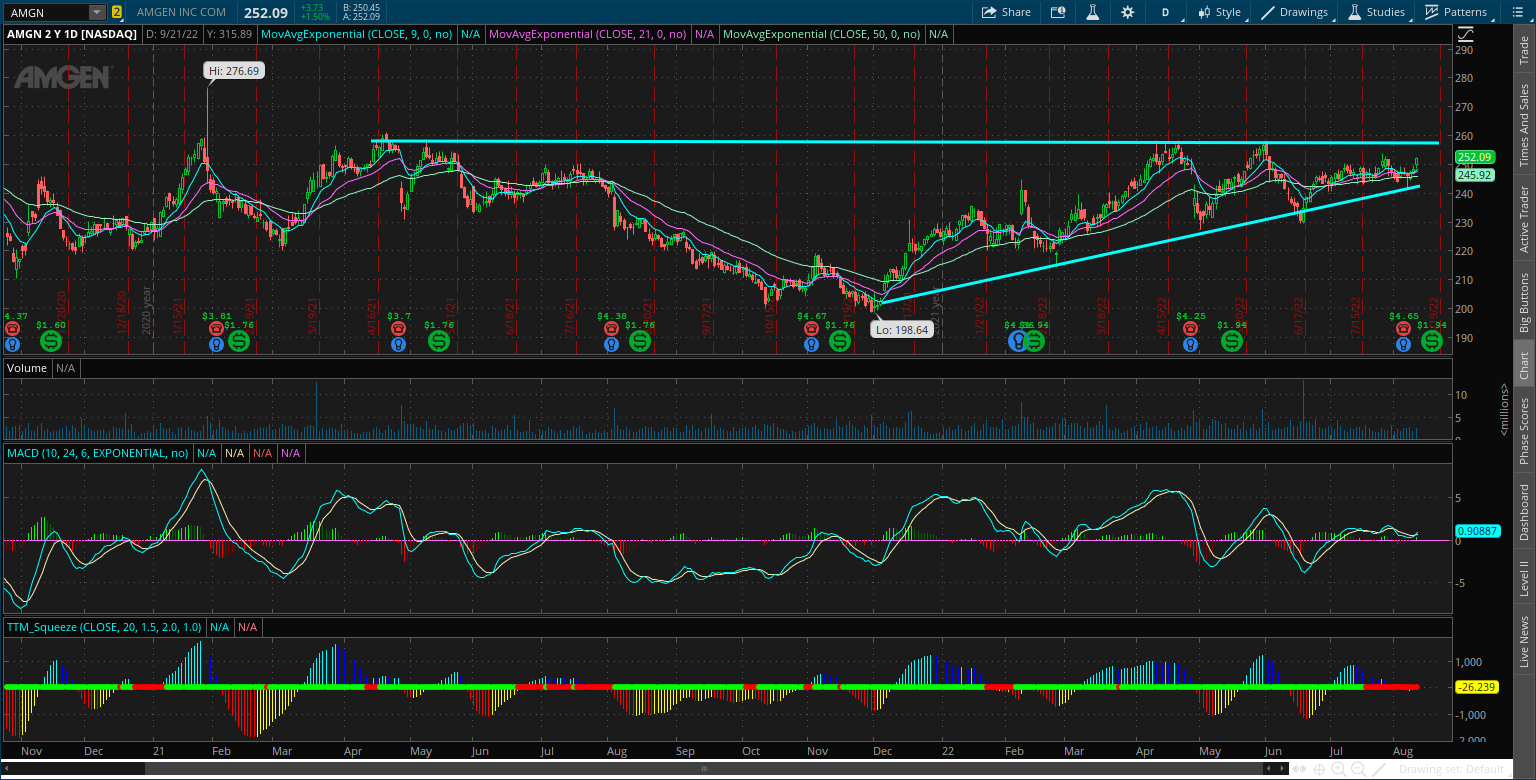This screenshot has width=1536, height=780.
Task: Switch to Phase Scores side tab
Action: click(1524, 431)
